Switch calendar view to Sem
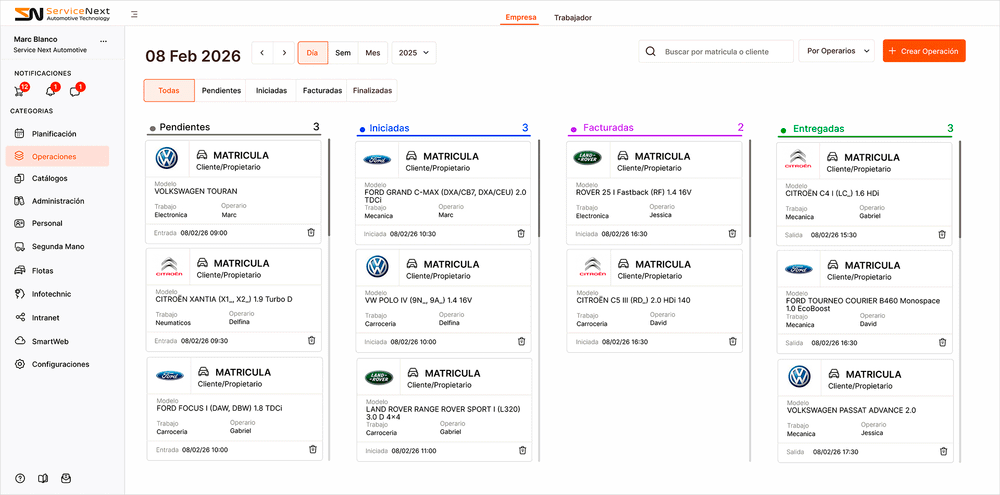Image resolution: width=1000 pixels, height=495 pixels. coord(343,52)
